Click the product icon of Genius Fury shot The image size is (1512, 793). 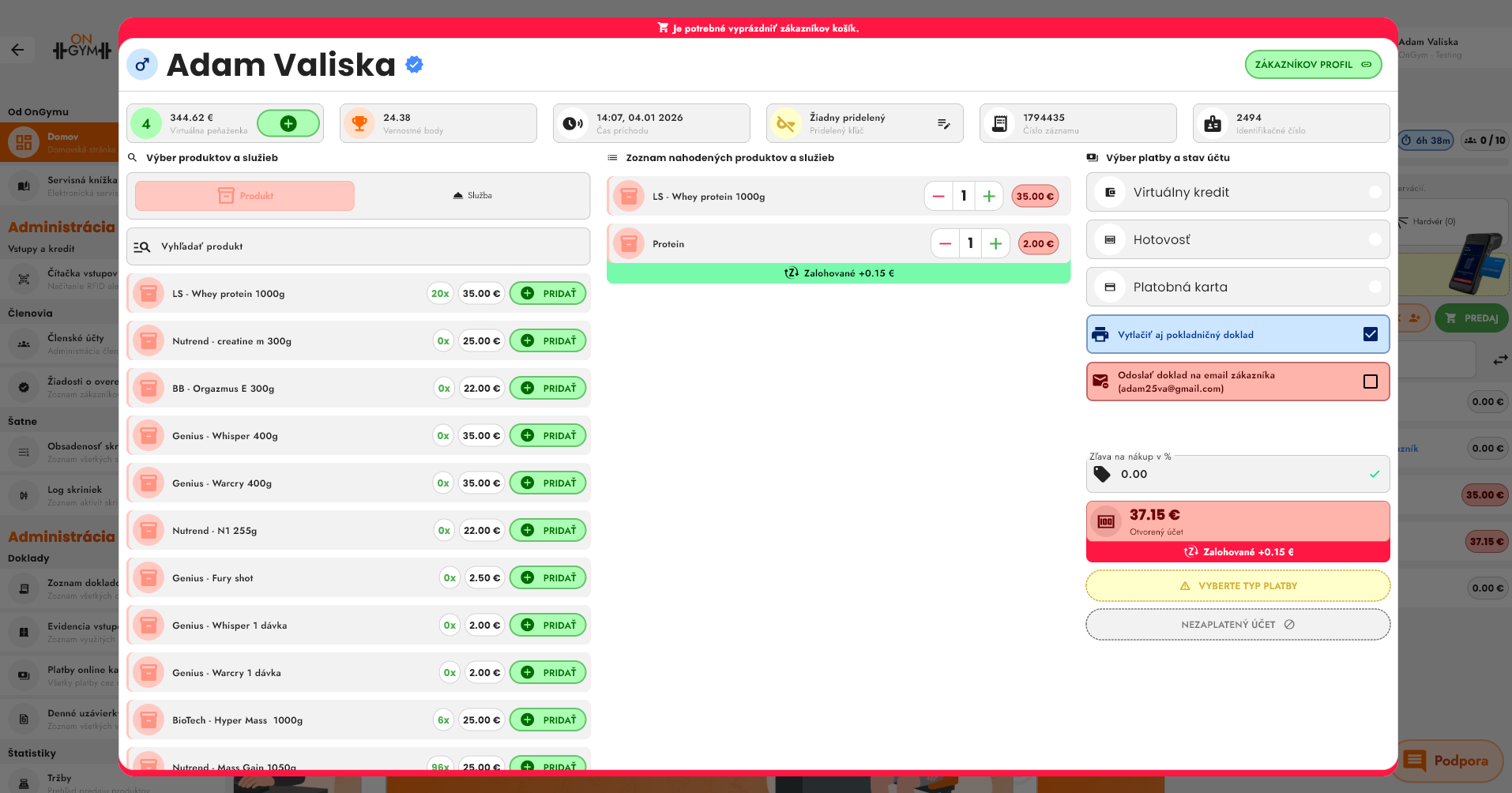click(149, 577)
